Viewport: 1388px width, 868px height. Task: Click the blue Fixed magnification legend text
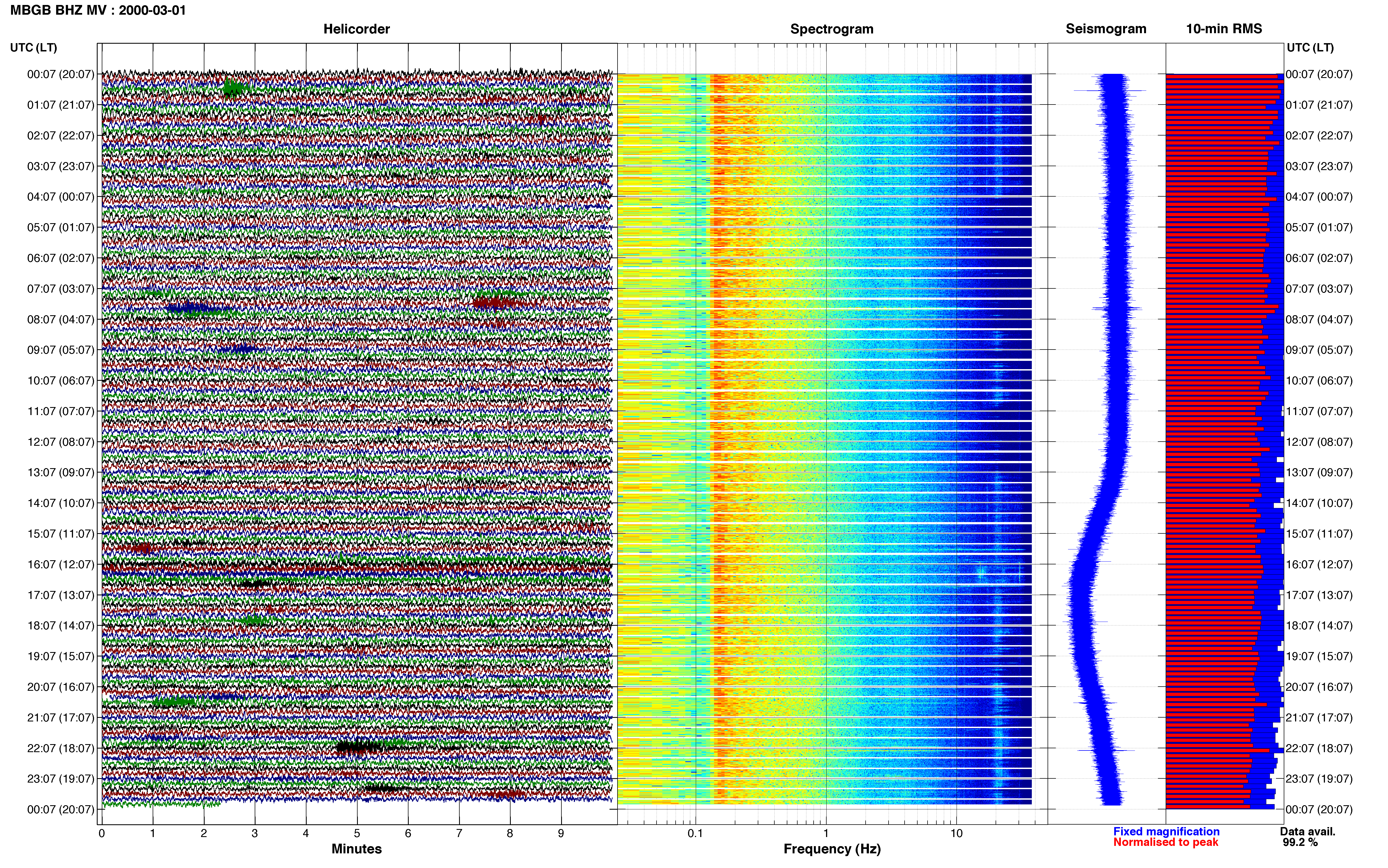[x=1166, y=831]
